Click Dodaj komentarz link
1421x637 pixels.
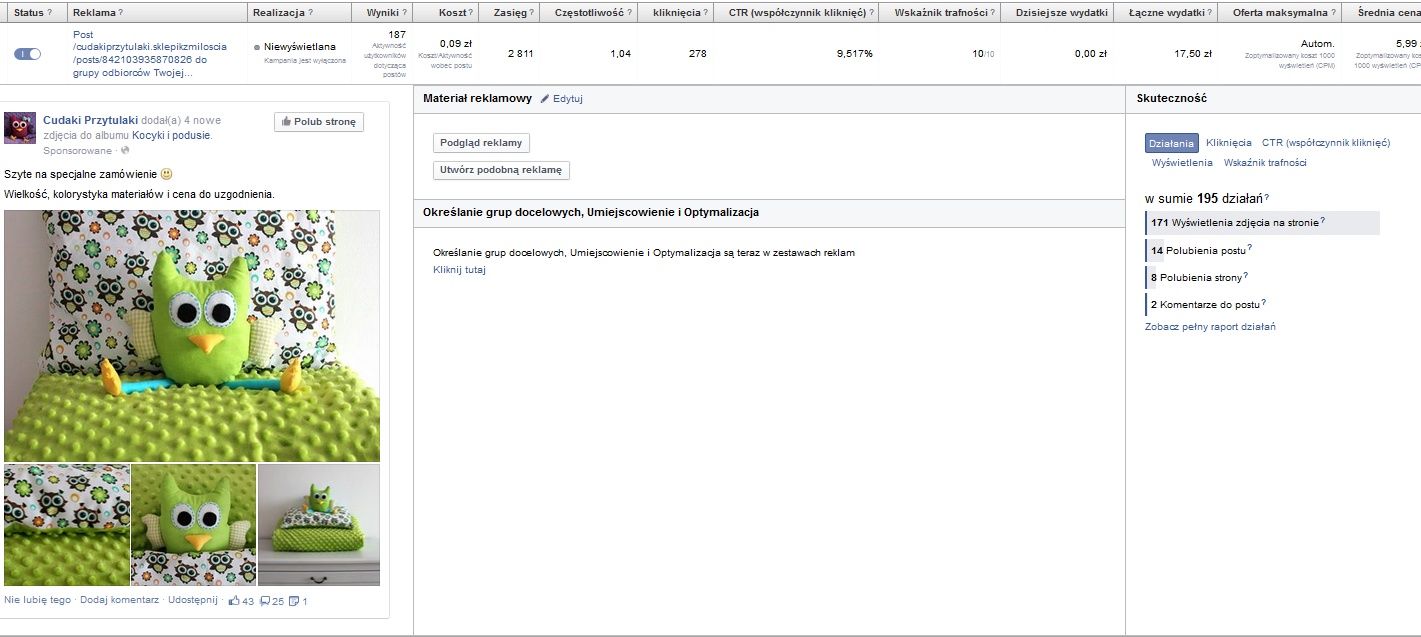point(119,600)
